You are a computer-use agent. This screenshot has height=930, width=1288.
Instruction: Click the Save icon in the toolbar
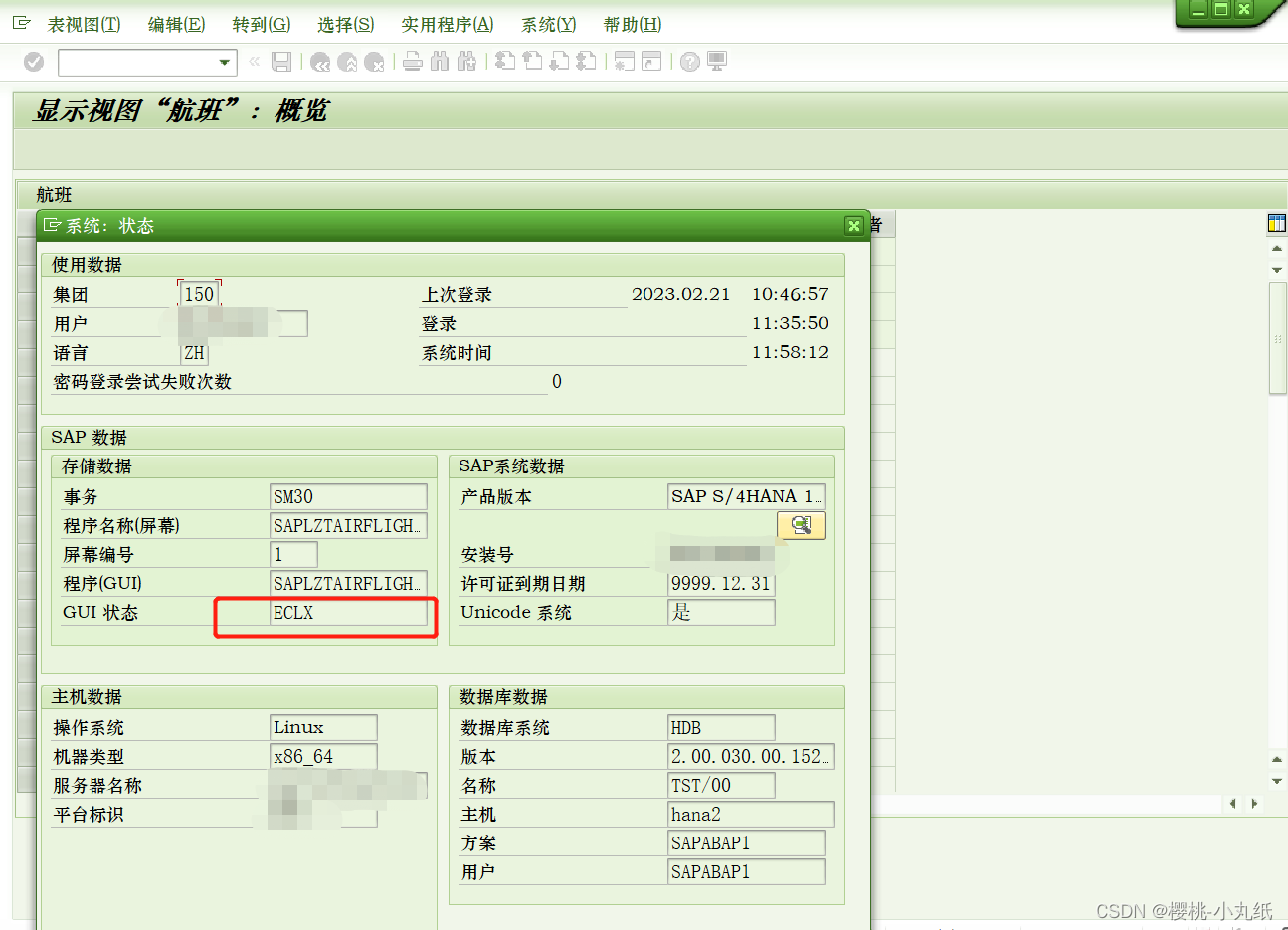pos(280,61)
